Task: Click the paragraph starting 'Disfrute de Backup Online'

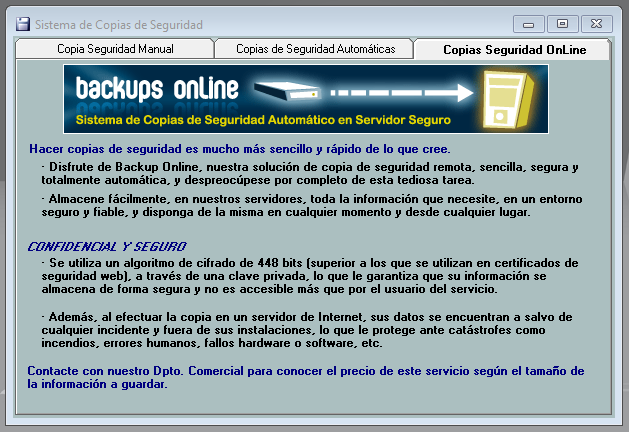Action: pyautogui.click(x=310, y=173)
